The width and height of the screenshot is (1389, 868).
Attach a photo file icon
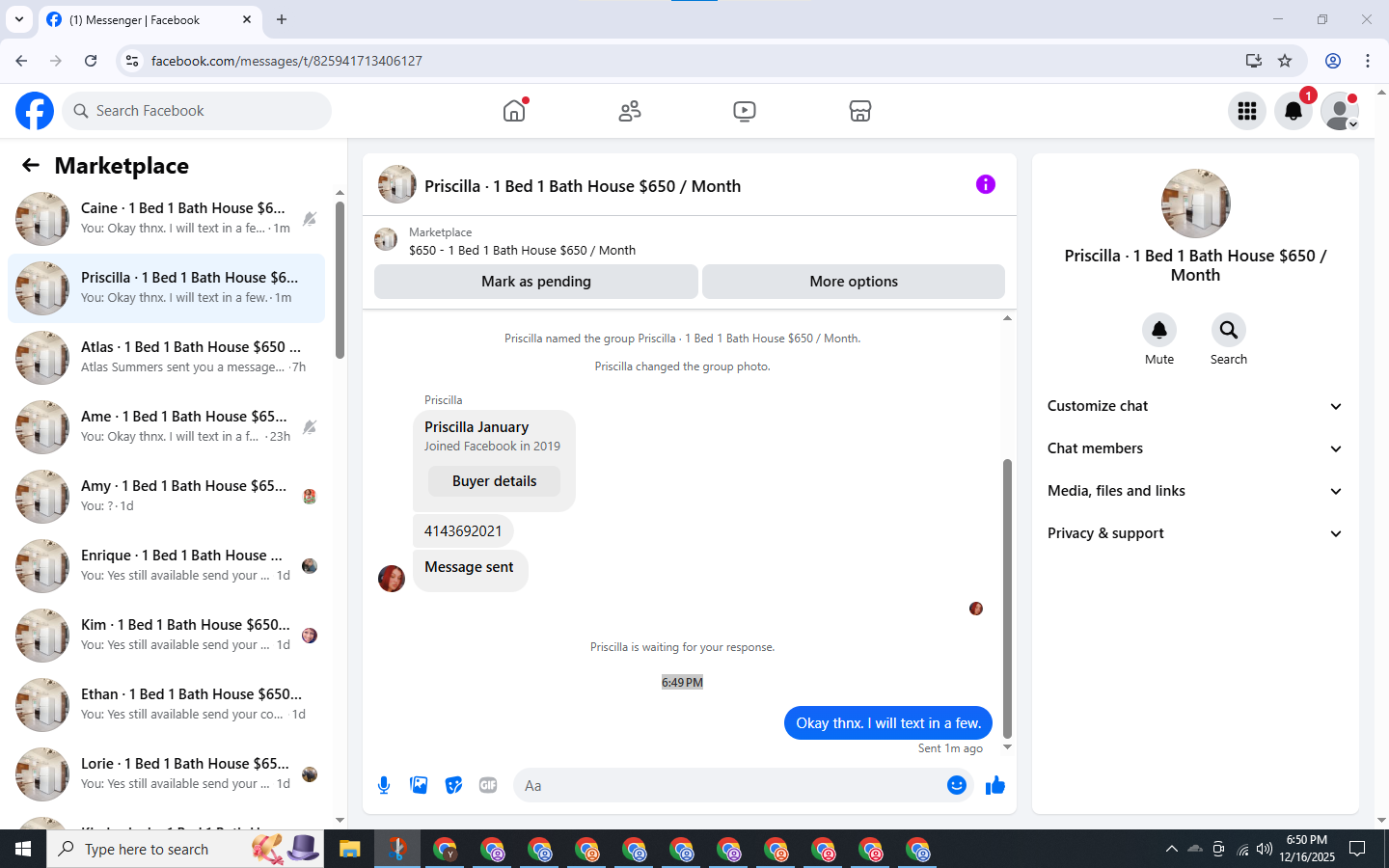419,785
